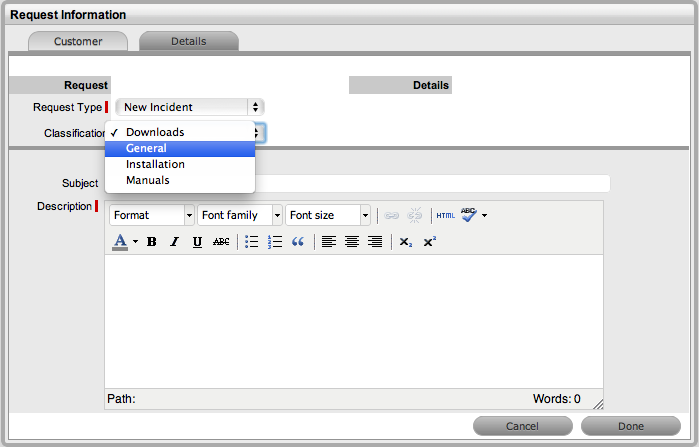Click the Request Type label

click(x=67, y=107)
